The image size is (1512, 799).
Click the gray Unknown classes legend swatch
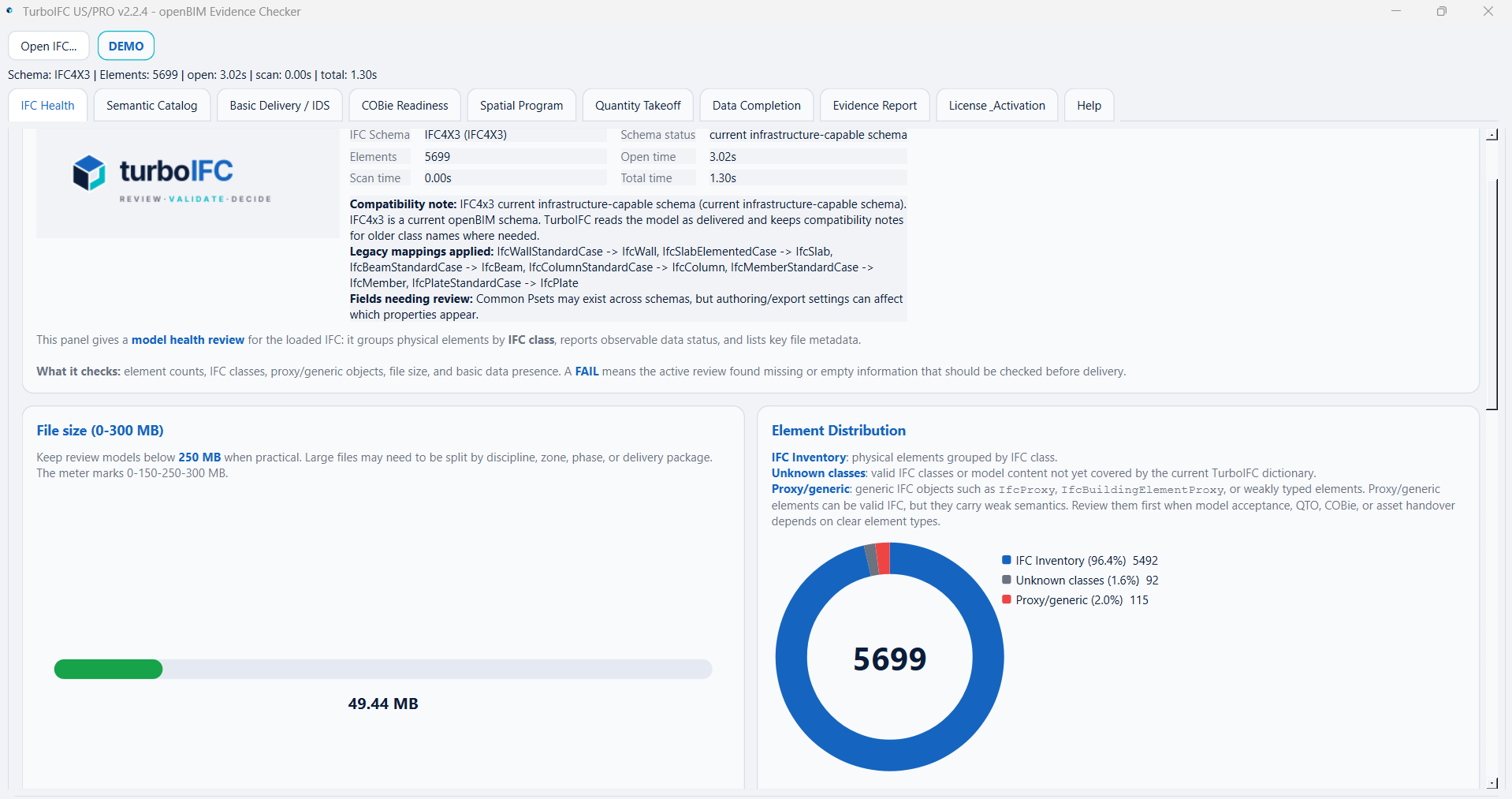[x=1007, y=580]
